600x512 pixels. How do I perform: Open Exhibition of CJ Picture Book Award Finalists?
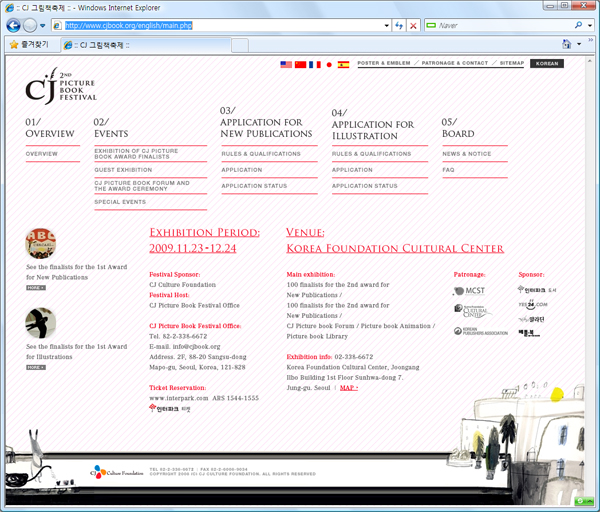[136, 154]
